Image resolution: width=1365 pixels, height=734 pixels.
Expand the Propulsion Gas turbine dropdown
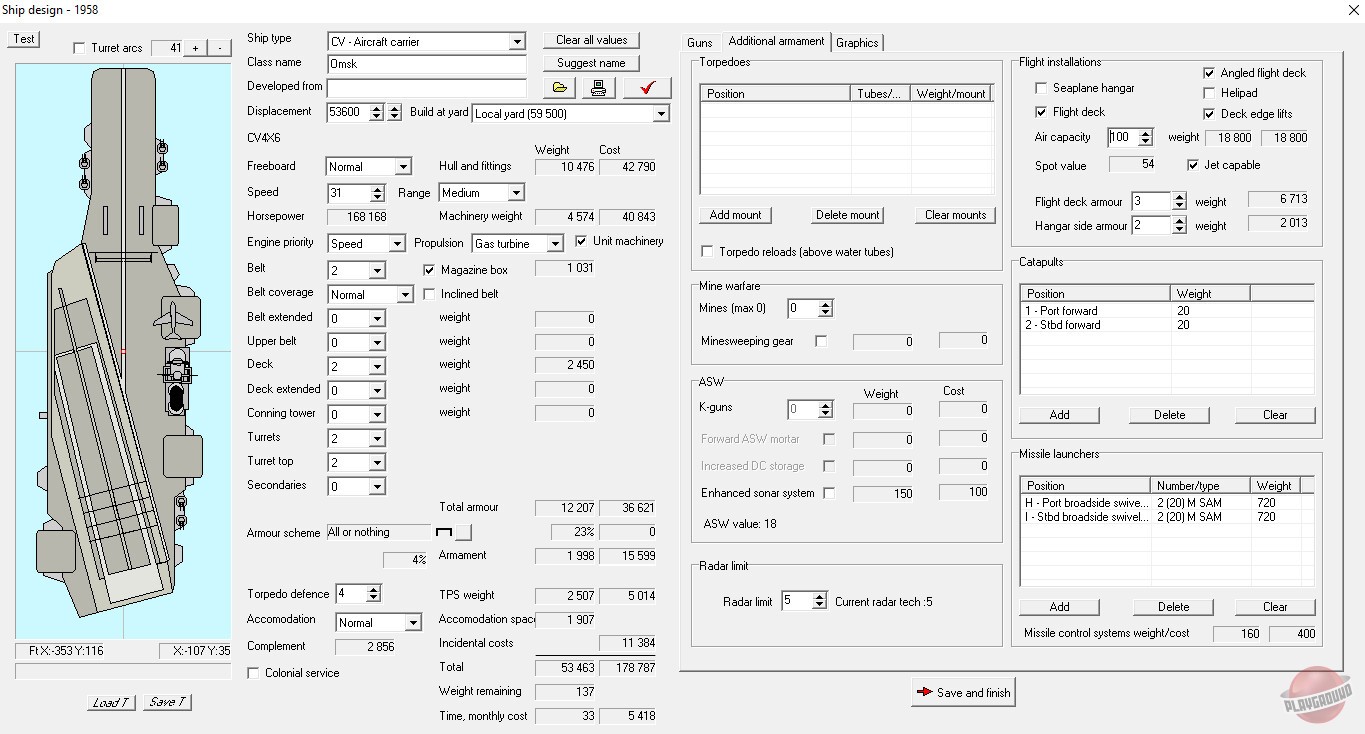(554, 244)
